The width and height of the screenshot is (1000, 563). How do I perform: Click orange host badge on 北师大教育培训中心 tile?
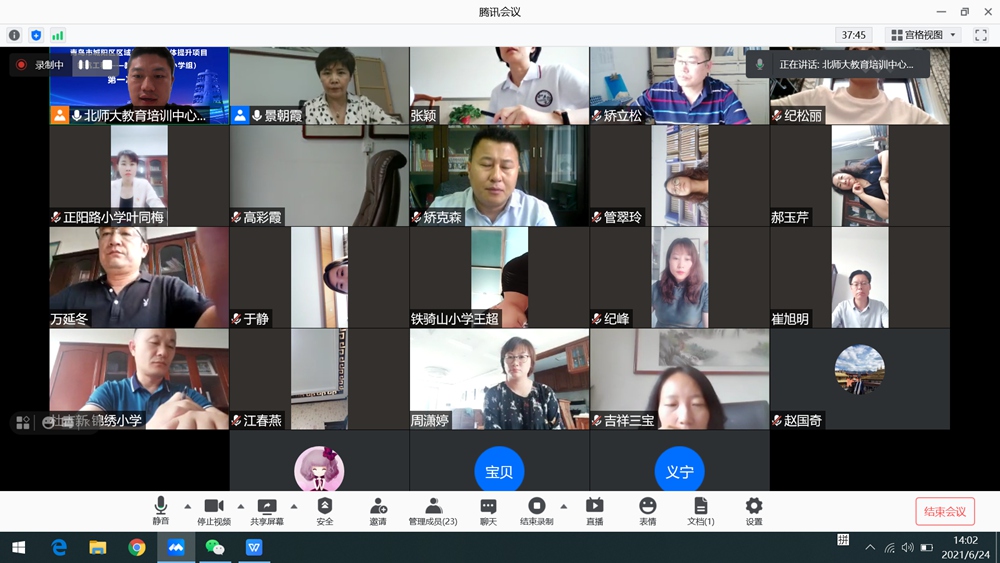[x=59, y=115]
